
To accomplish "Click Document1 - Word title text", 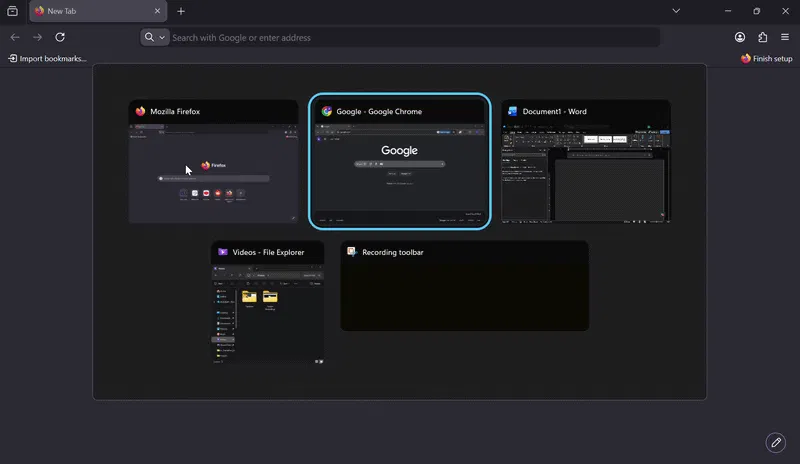I will pyautogui.click(x=555, y=111).
